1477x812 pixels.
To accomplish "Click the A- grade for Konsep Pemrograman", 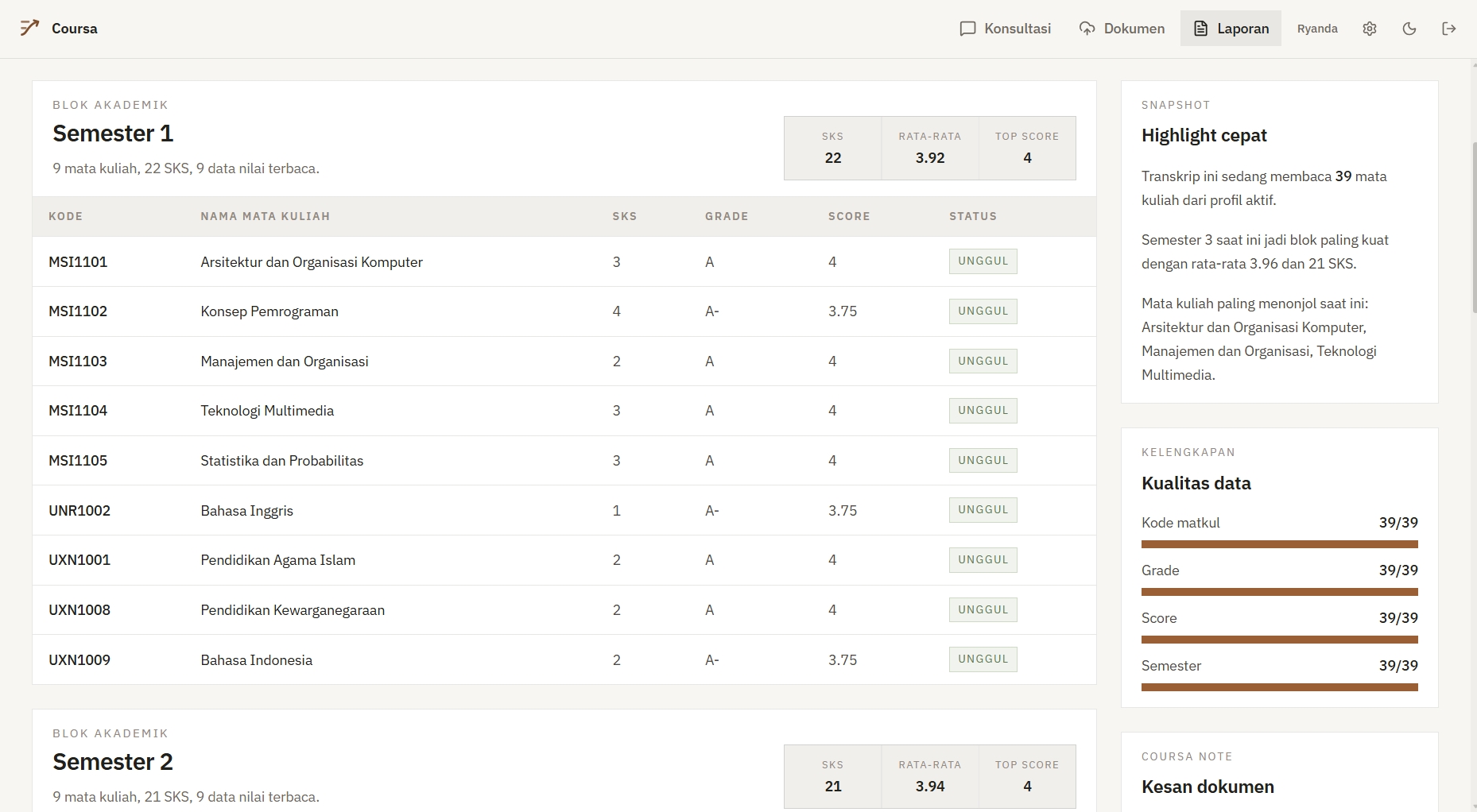I will (x=712, y=311).
